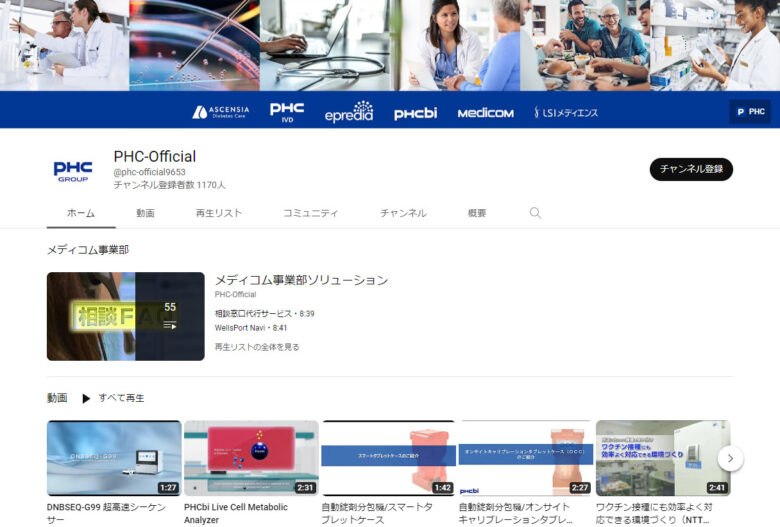Open メディコム事業部ソリューション playlist title
This screenshot has height=527, width=780.
click(x=301, y=280)
